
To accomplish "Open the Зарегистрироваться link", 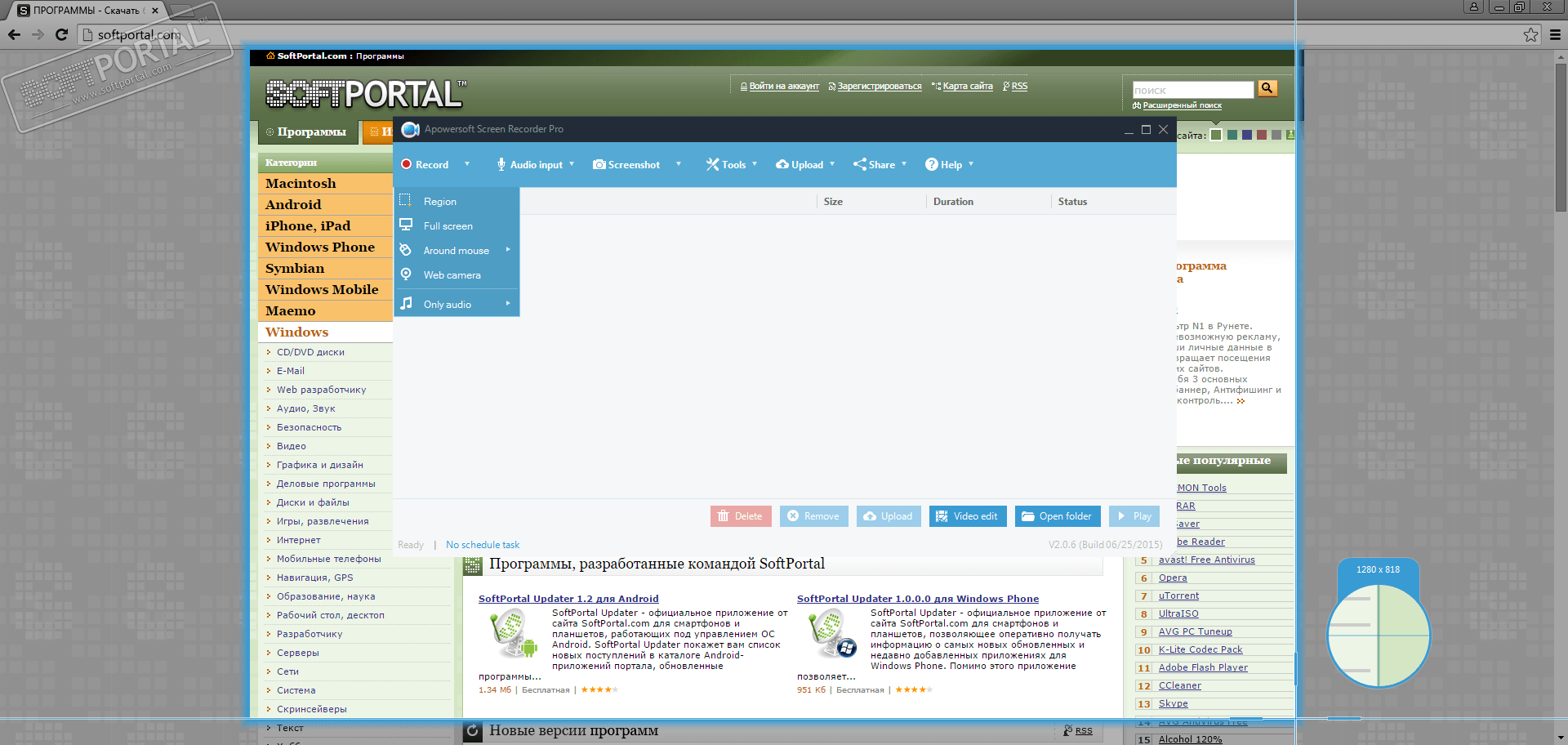I will 880,86.
